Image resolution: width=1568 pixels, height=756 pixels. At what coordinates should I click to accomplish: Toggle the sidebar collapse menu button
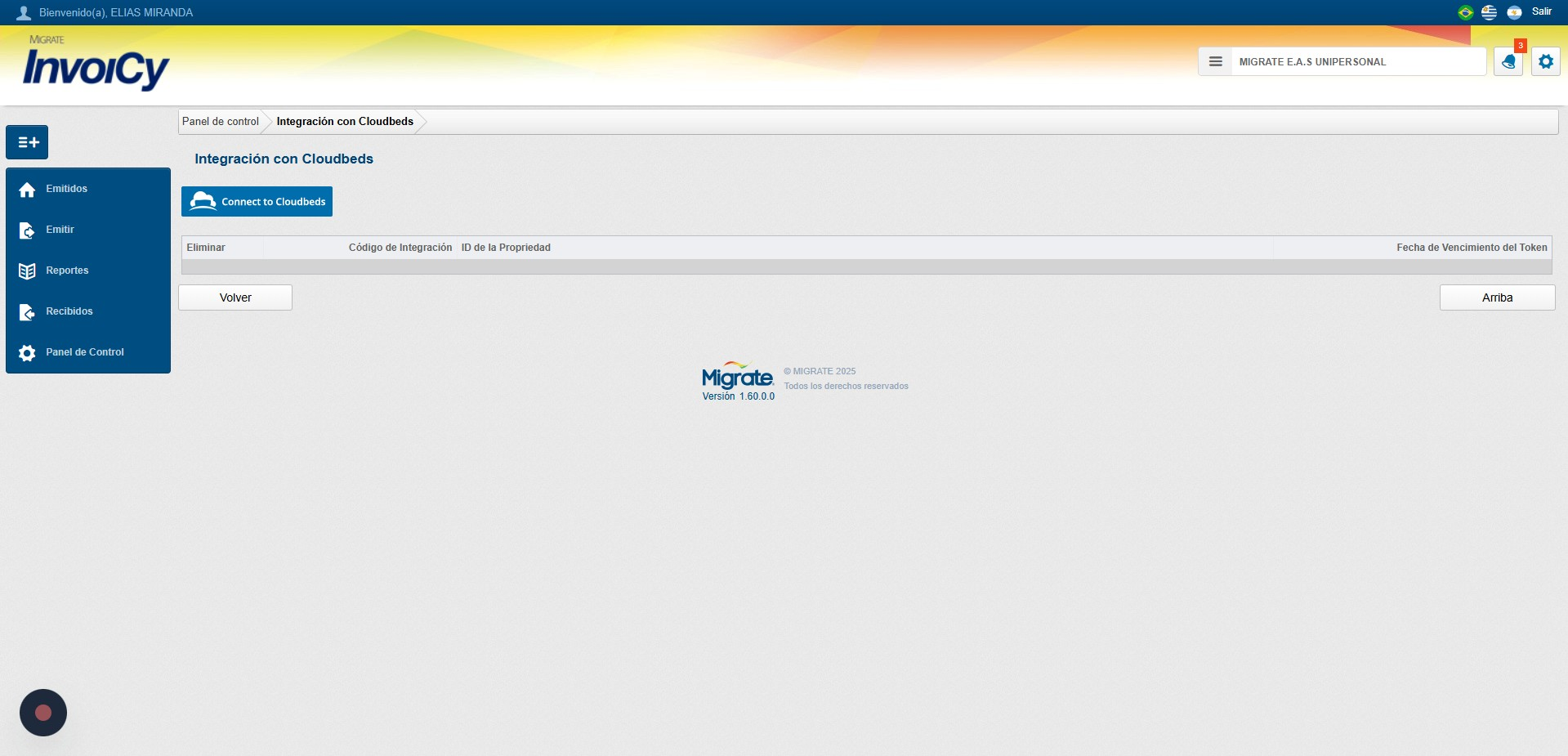pos(27,142)
